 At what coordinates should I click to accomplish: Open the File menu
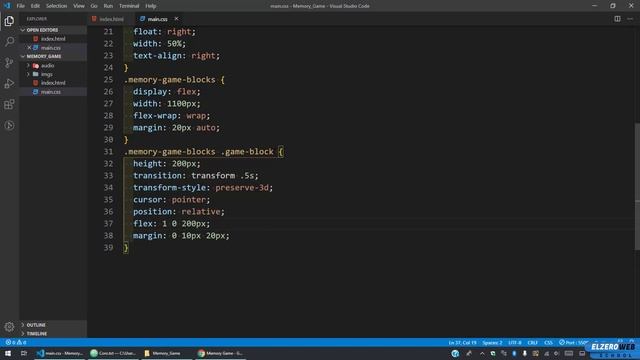20,6
